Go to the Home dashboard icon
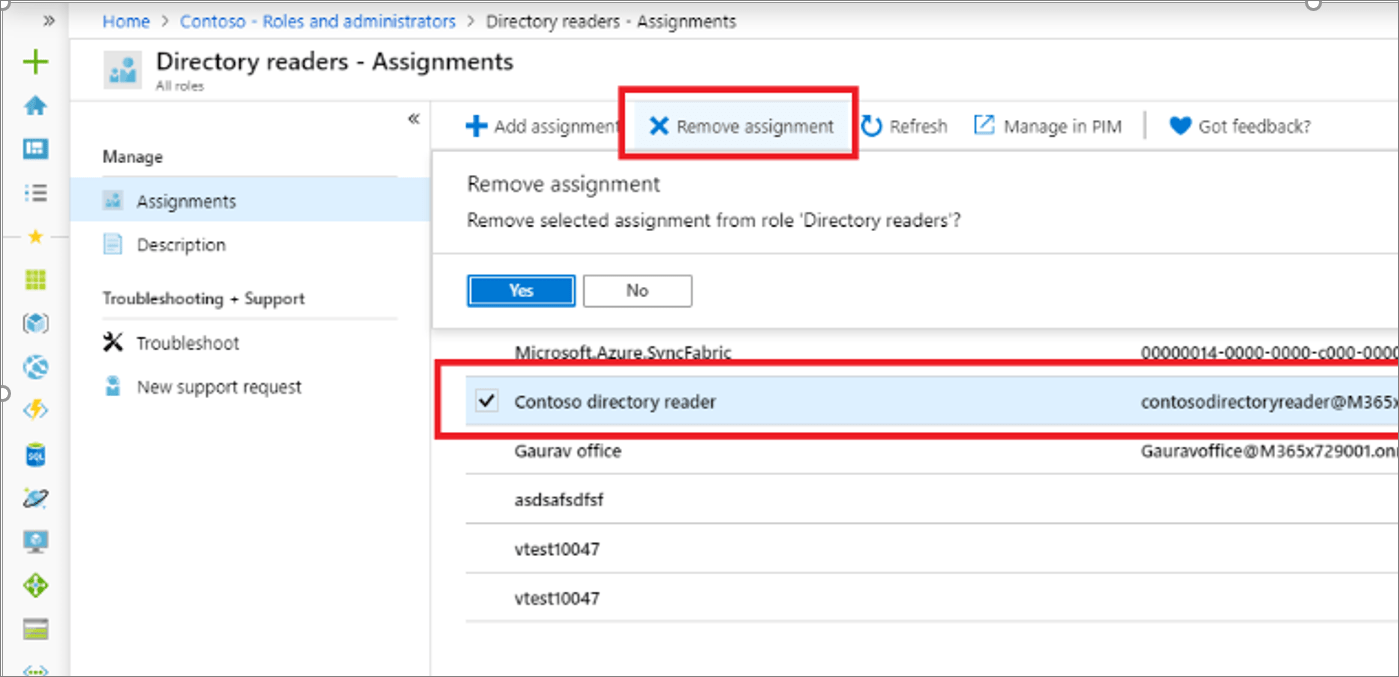Screen dimensions: 1399x677 pos(36,103)
